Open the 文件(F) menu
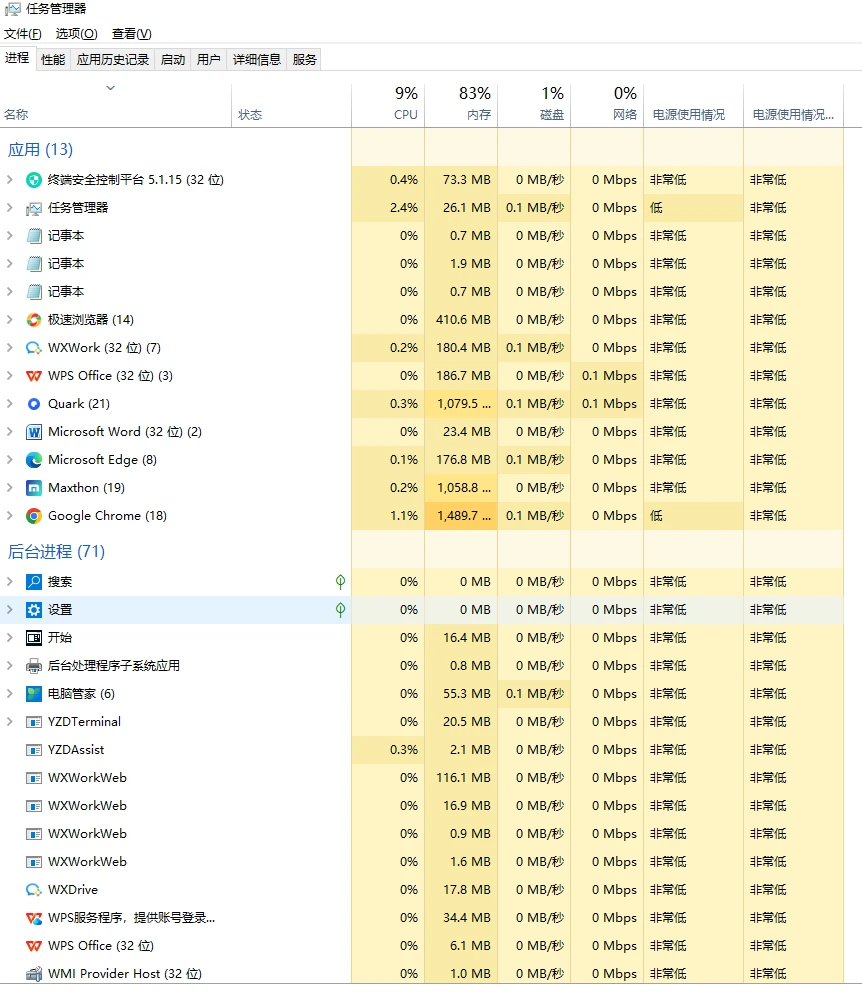 [23, 34]
